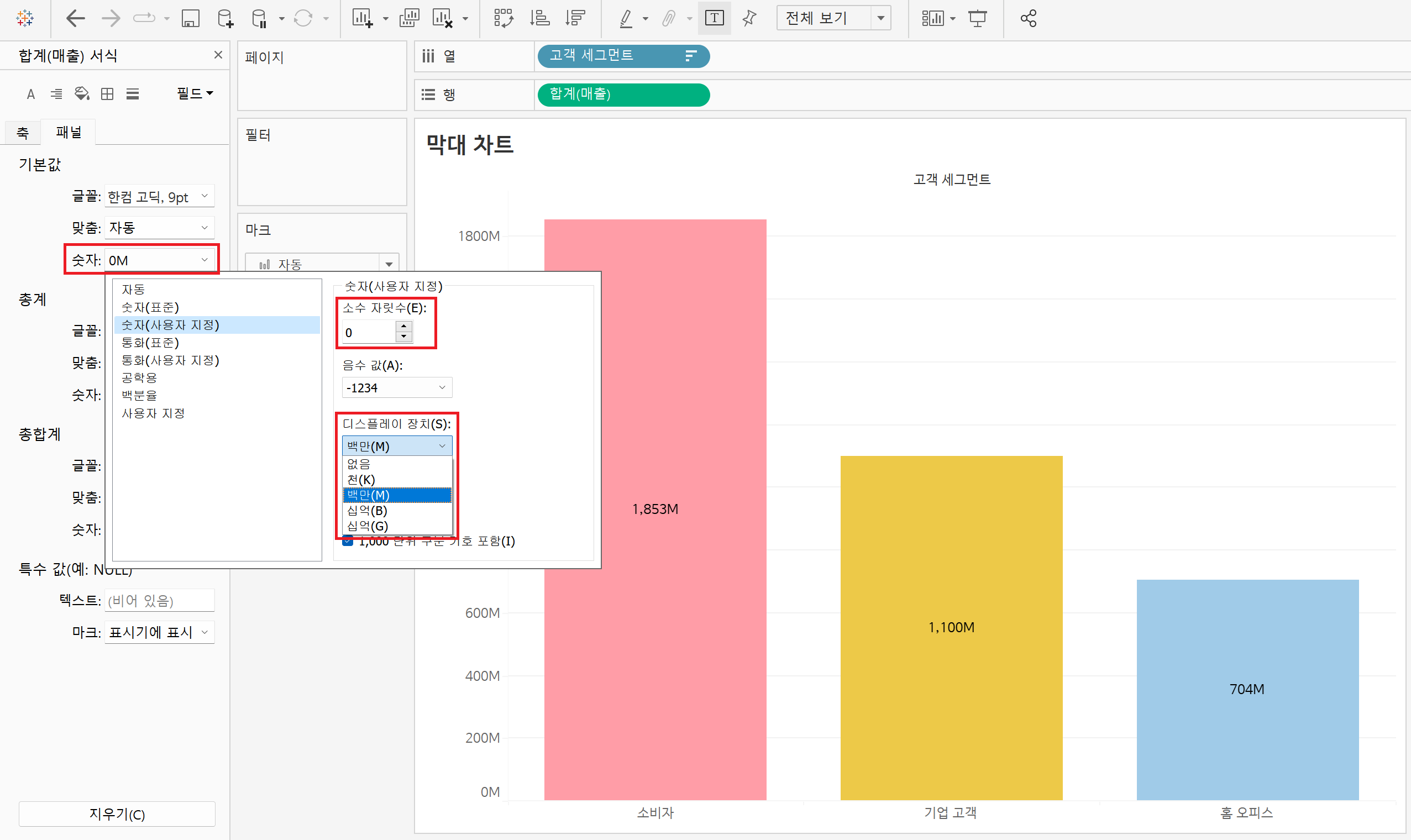Click the Add new data source icon
The height and width of the screenshot is (840, 1411).
[x=225, y=19]
